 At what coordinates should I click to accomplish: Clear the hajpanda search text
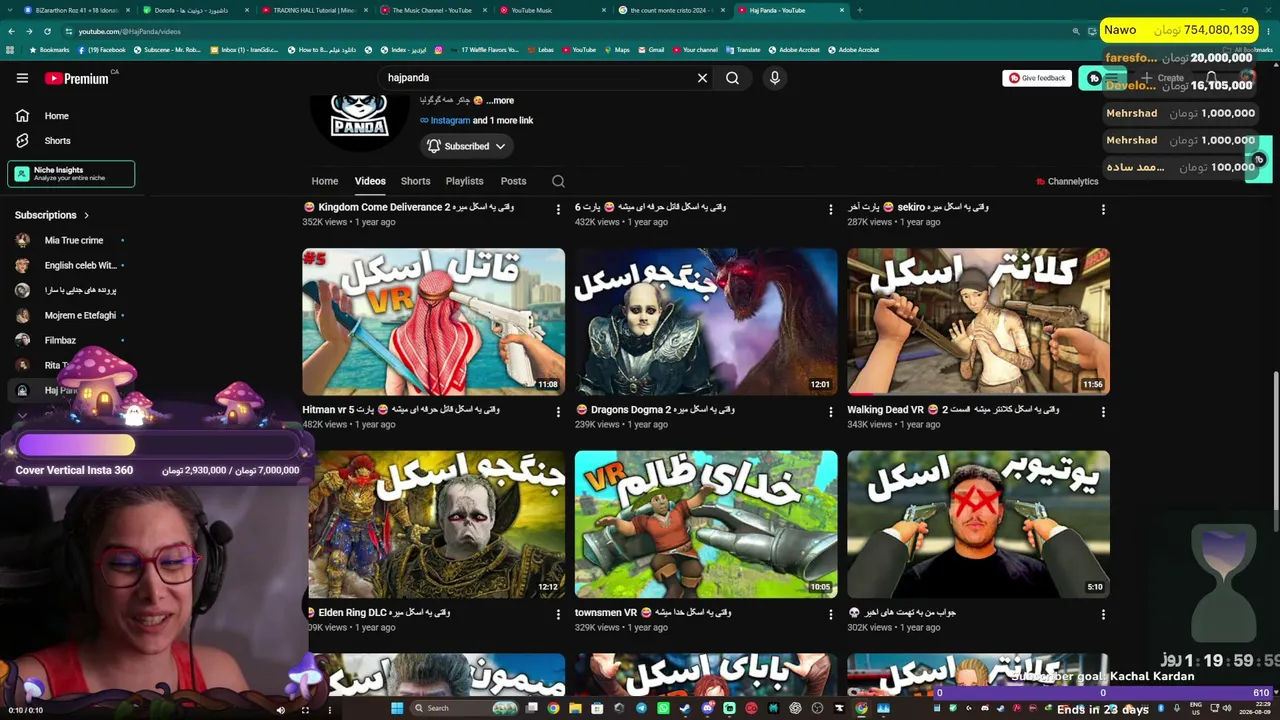(702, 78)
